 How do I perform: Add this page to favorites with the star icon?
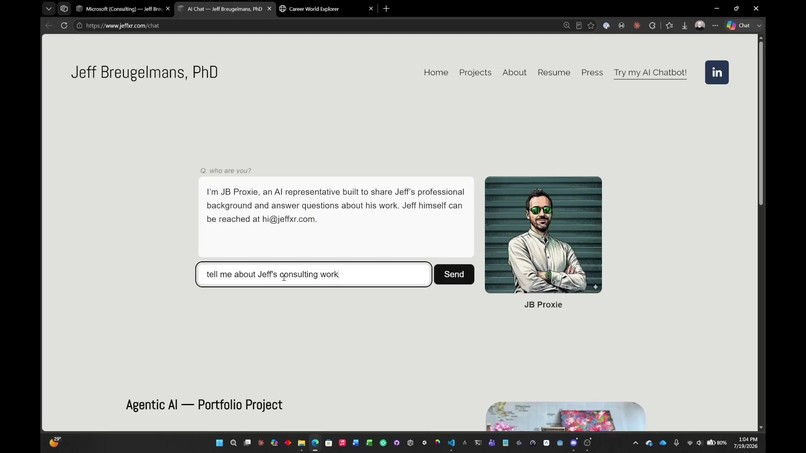(591, 25)
